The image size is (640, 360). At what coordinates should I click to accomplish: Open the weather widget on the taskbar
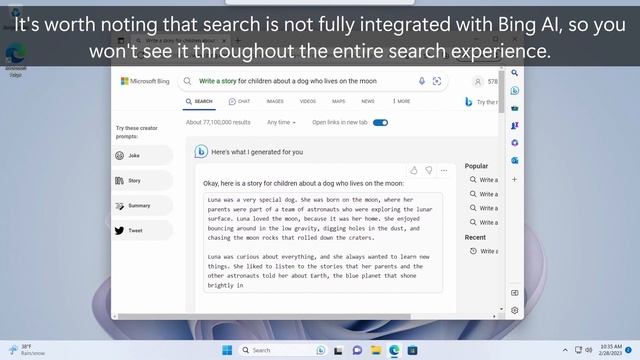click(27, 350)
